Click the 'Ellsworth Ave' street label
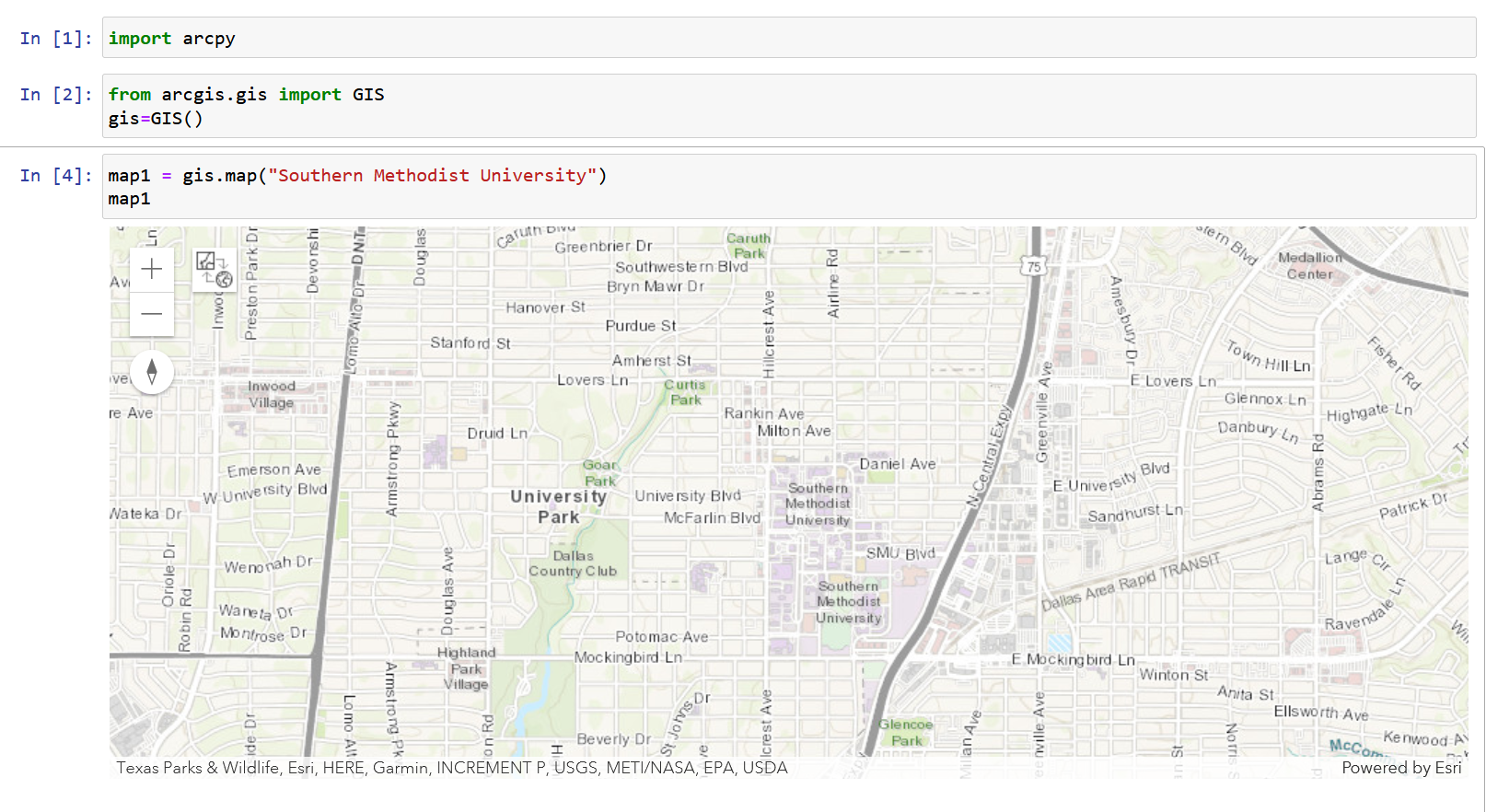Viewport: 1486px width, 812px height. pos(1321,713)
